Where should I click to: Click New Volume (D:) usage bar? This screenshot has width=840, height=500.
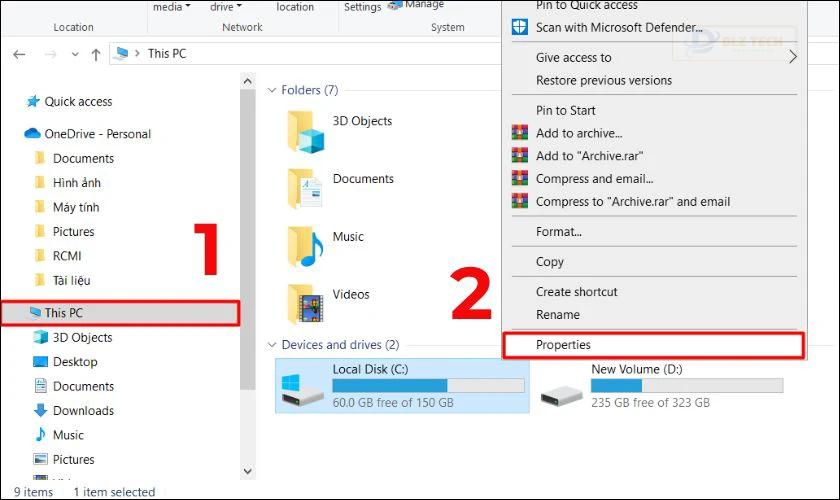pyautogui.click(x=687, y=385)
